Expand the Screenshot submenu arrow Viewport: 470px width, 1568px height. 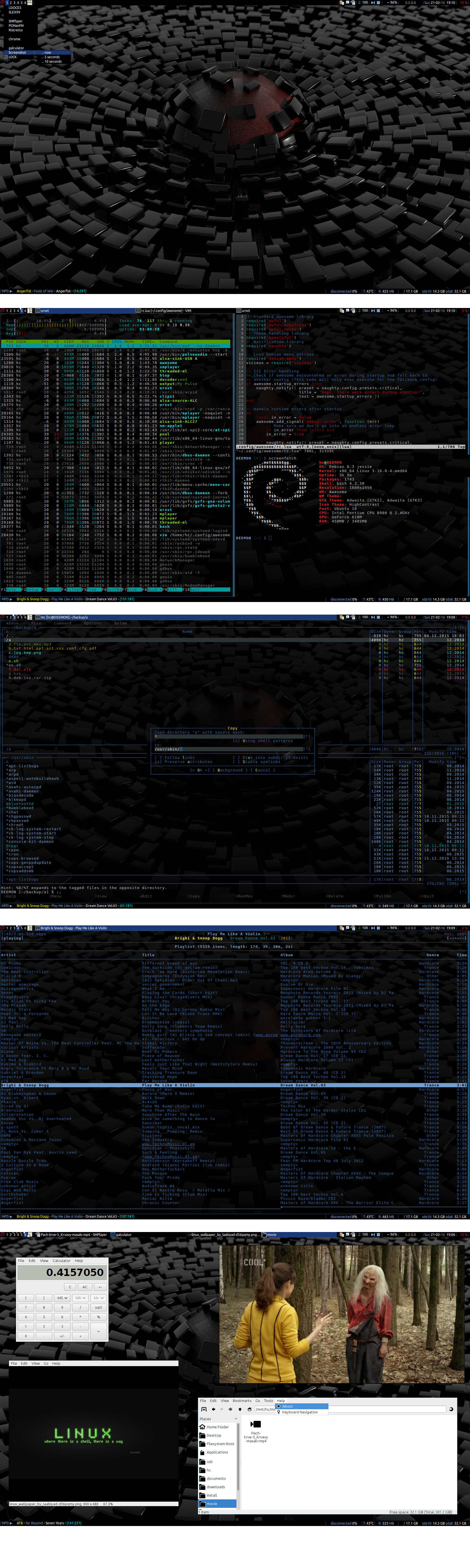[35, 52]
